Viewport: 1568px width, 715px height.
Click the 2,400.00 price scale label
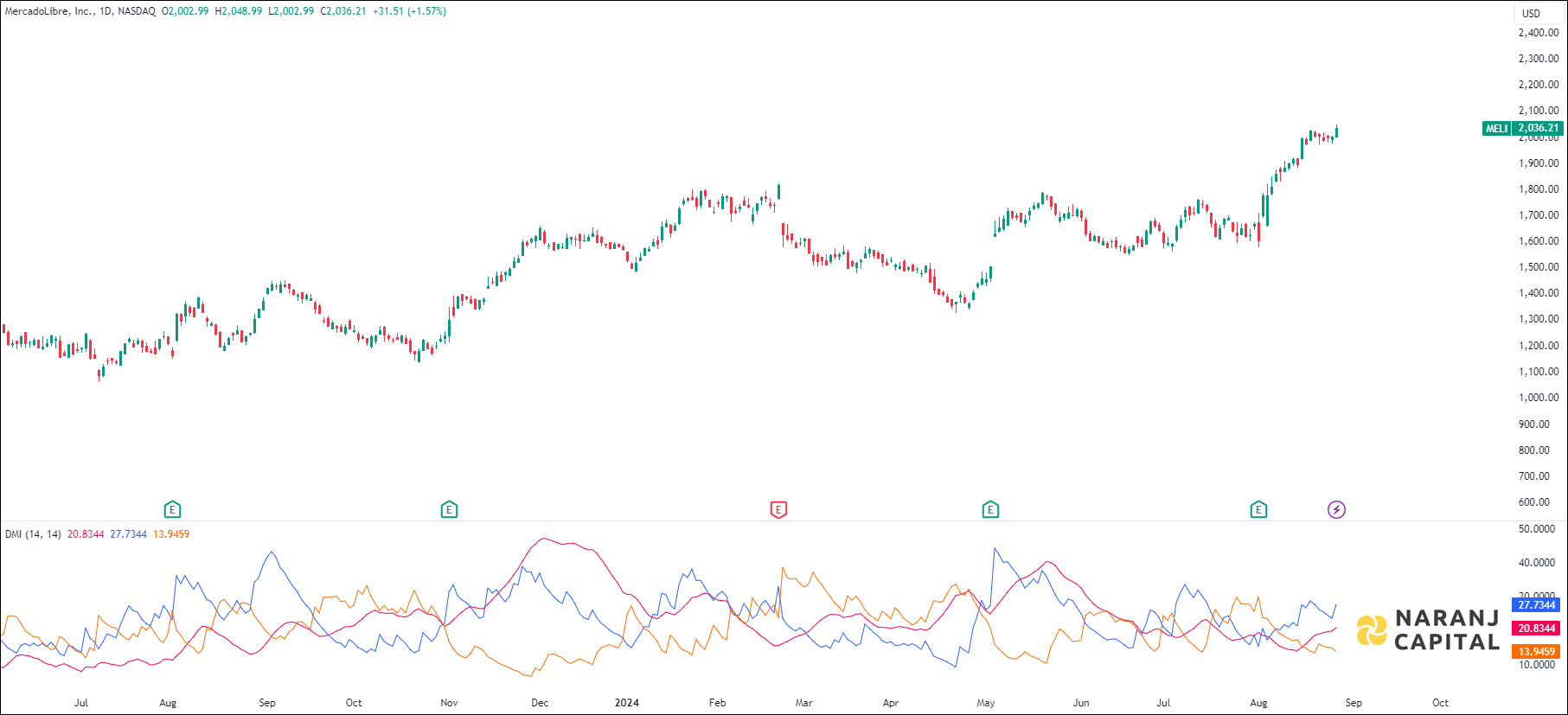pyautogui.click(x=1539, y=33)
